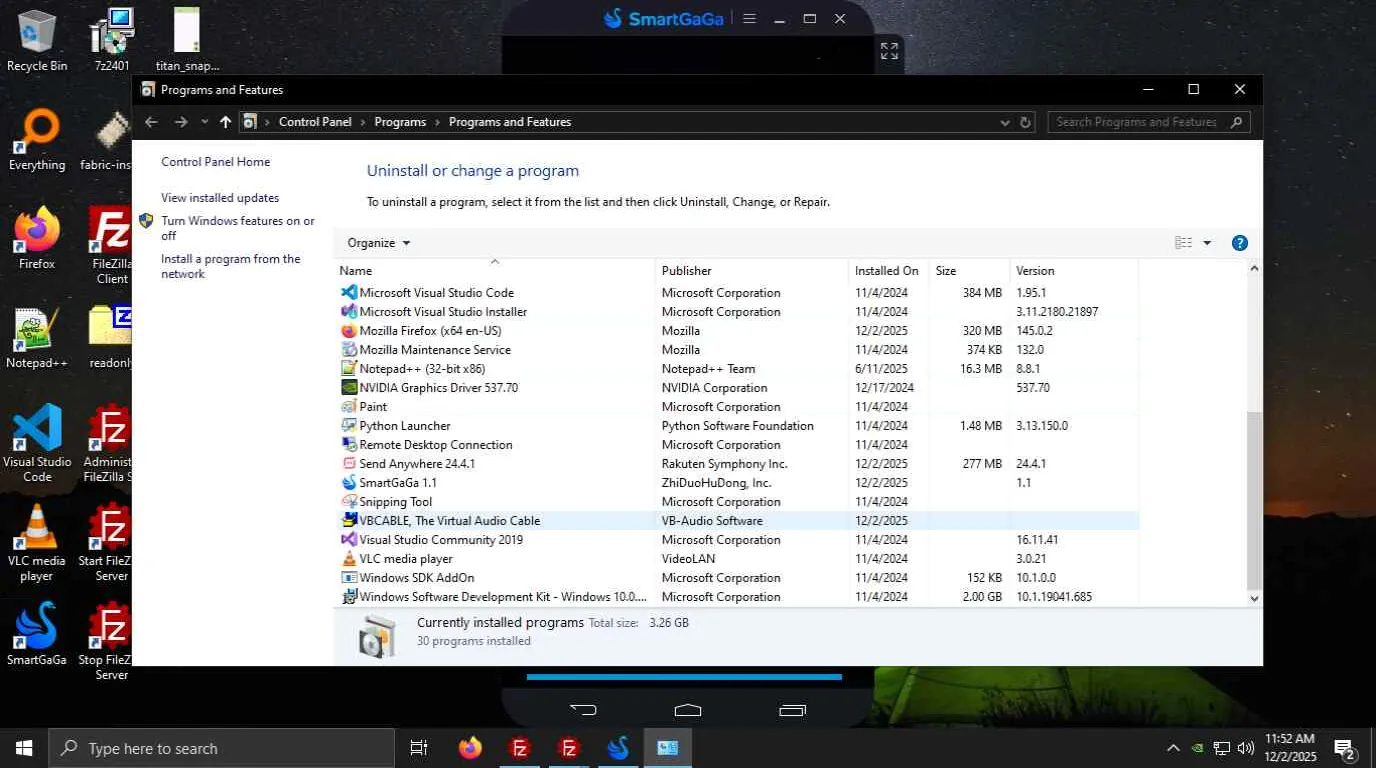Viewport: 1376px width, 768px height.
Task: Tap the Android home button in SmartGaGa
Action: (x=688, y=710)
